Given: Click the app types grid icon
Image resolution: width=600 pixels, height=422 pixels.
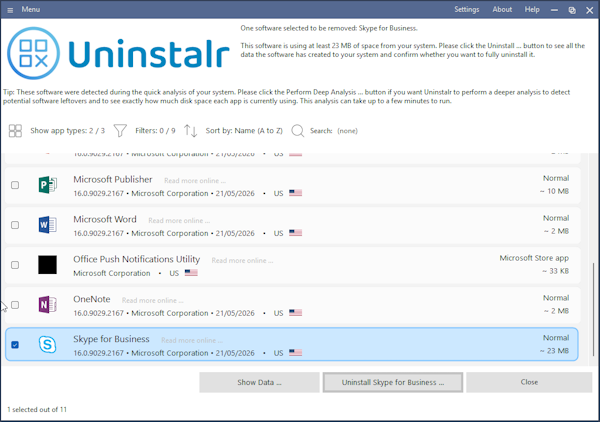Looking at the screenshot, I should coord(15,131).
